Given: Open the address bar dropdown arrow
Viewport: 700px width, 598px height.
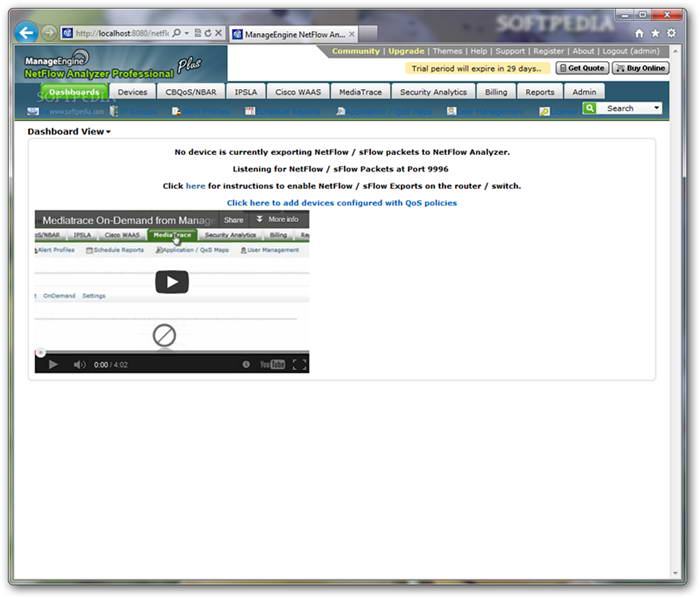Looking at the screenshot, I should 187,33.
